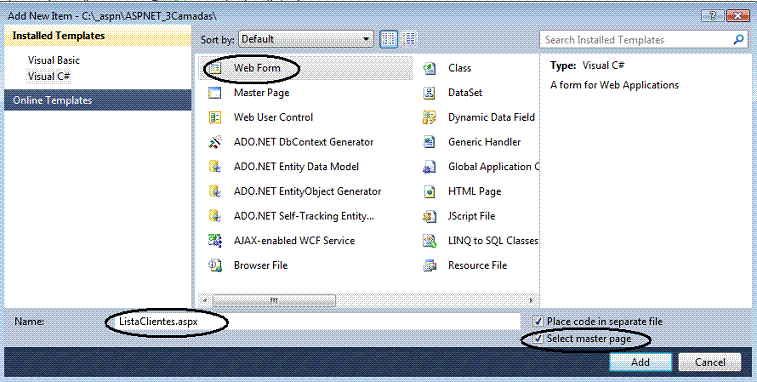757x382 pixels.
Task: Select the 'ADO.NET DbContext Generator' label
Action: click(x=304, y=142)
